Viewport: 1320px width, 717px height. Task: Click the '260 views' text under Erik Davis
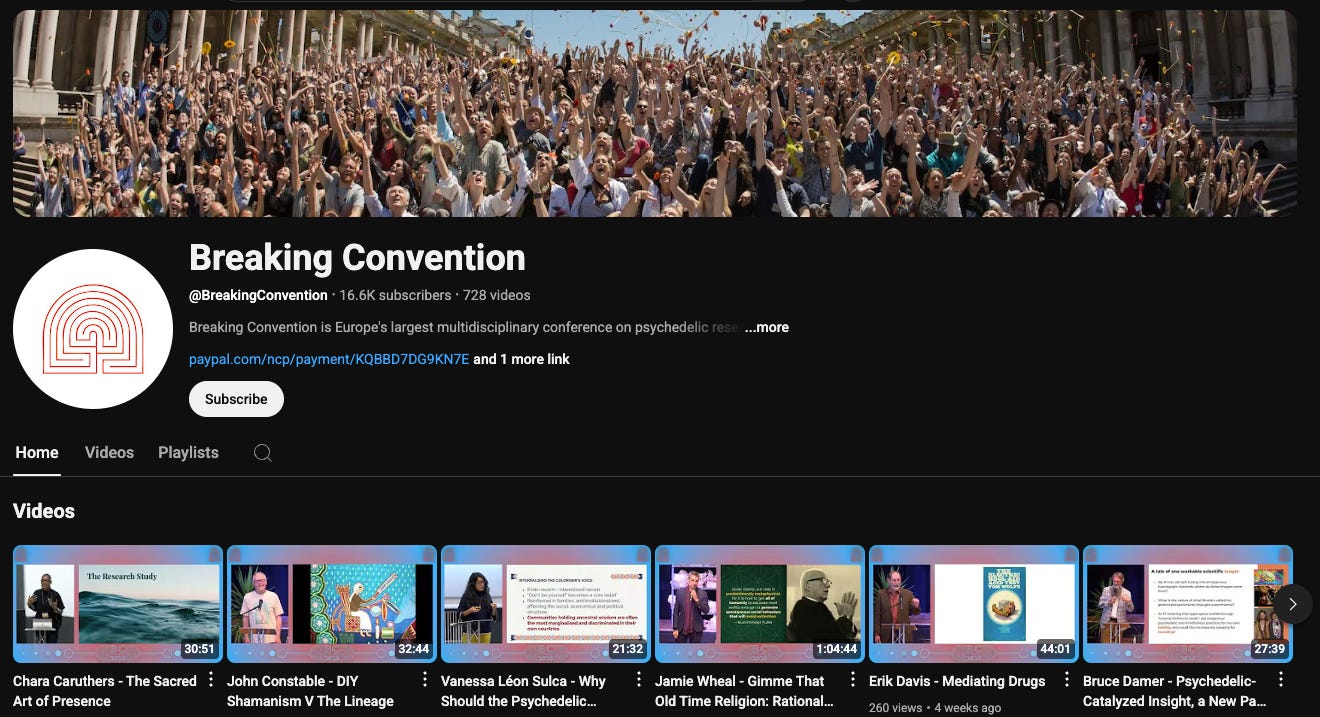897,708
